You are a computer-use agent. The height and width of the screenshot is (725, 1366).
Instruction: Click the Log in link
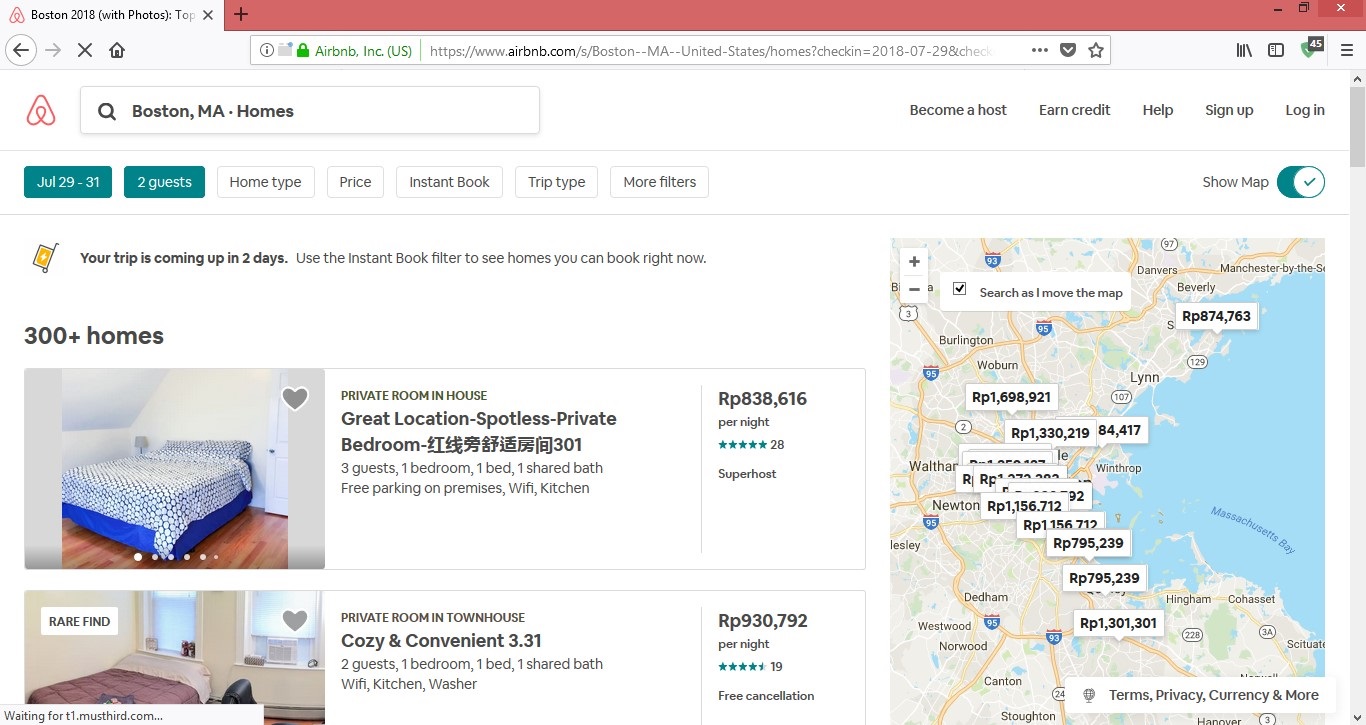tap(1304, 110)
